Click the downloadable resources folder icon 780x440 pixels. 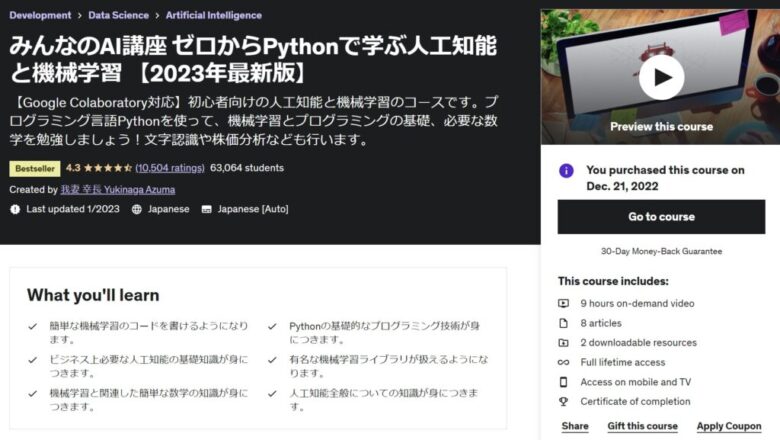click(x=563, y=343)
